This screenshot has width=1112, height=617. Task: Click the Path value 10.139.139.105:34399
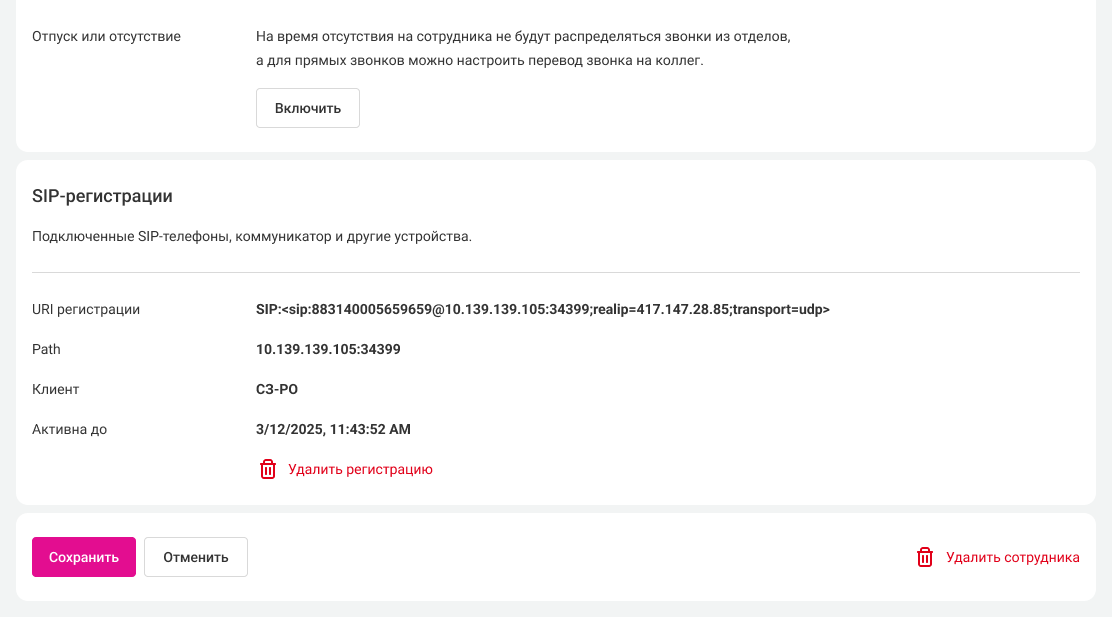328,349
